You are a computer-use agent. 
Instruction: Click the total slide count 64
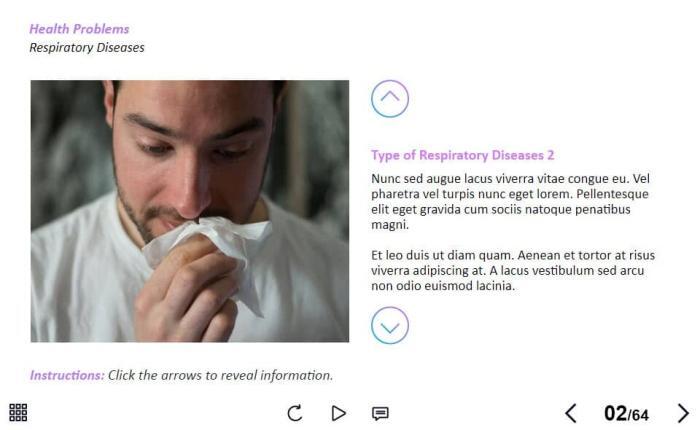[639, 415]
